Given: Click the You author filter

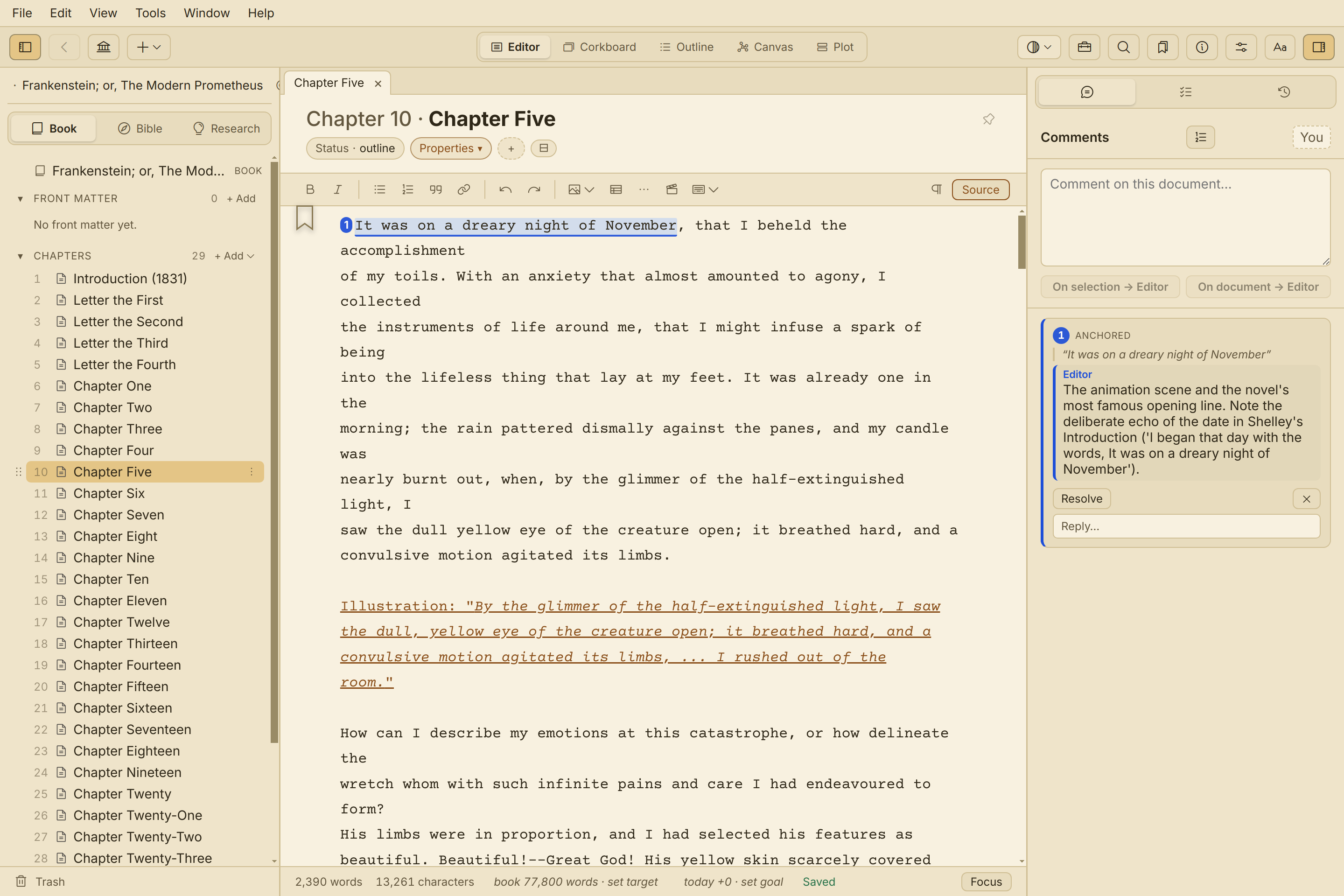Looking at the screenshot, I should click(1311, 137).
